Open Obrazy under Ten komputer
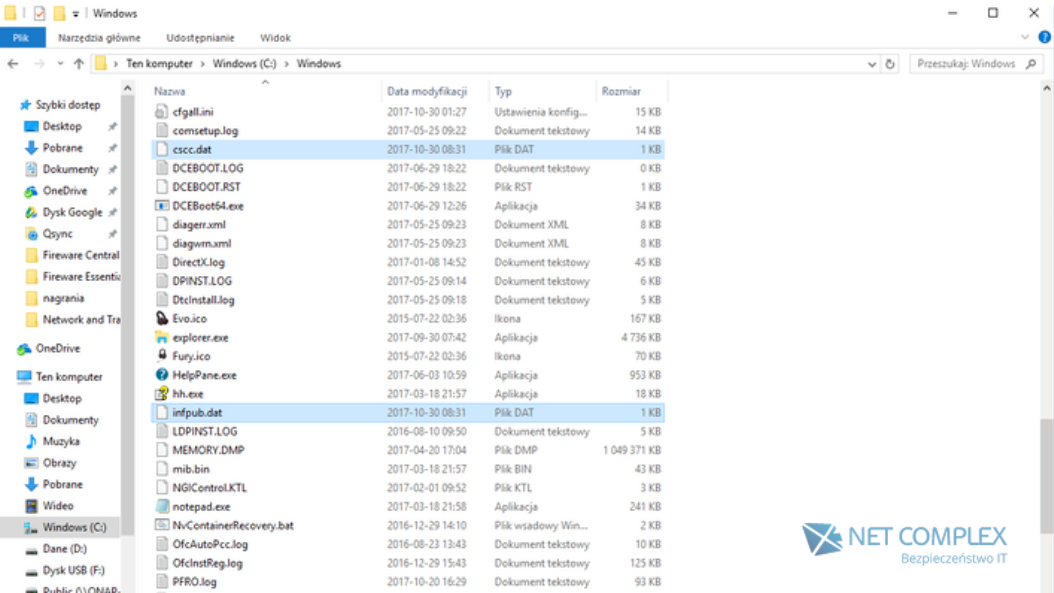This screenshot has width=1054, height=593. click(x=59, y=463)
